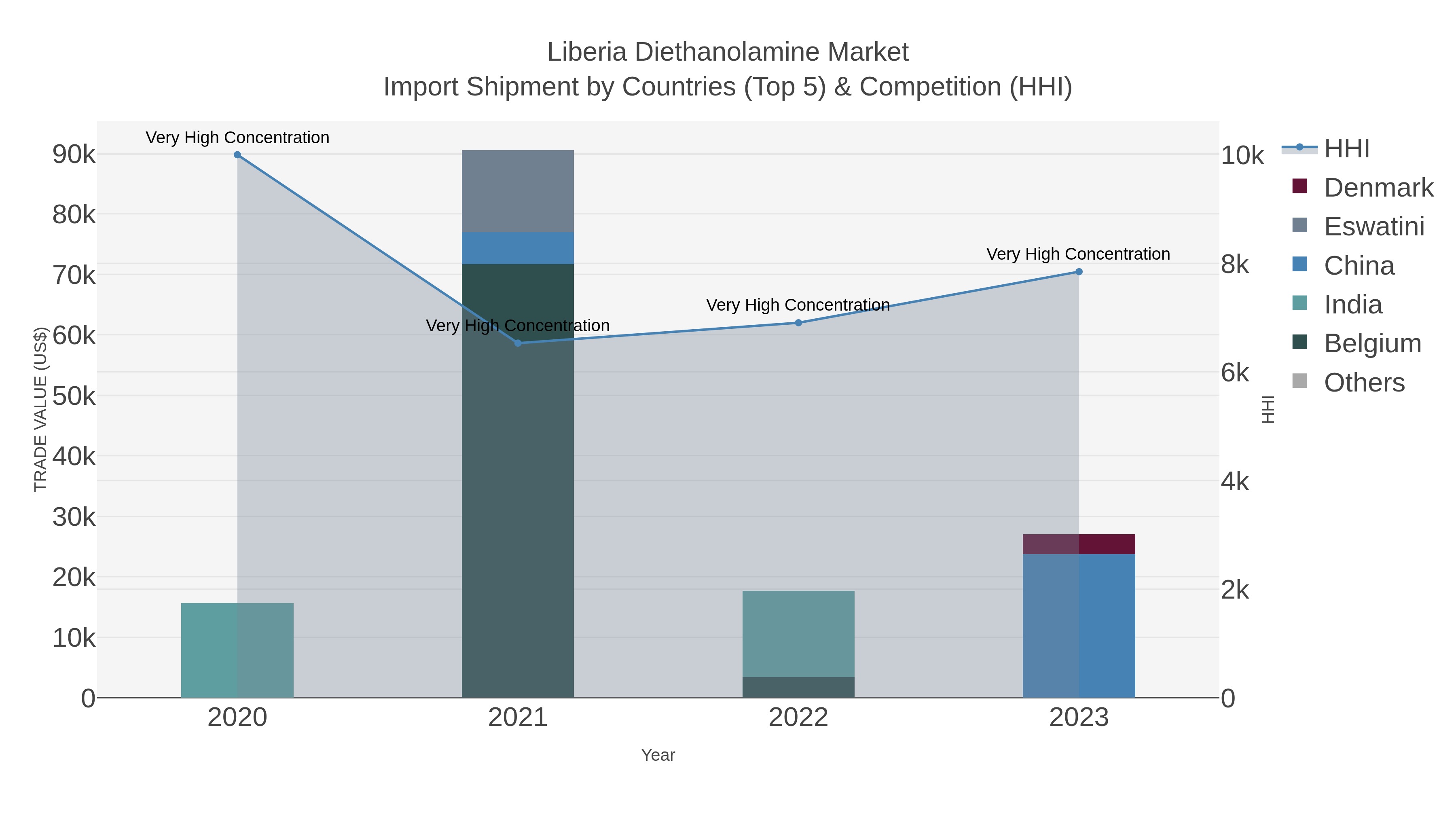The image size is (1456, 819).
Task: Toggle the HHI legend entry
Action: click(1326, 149)
